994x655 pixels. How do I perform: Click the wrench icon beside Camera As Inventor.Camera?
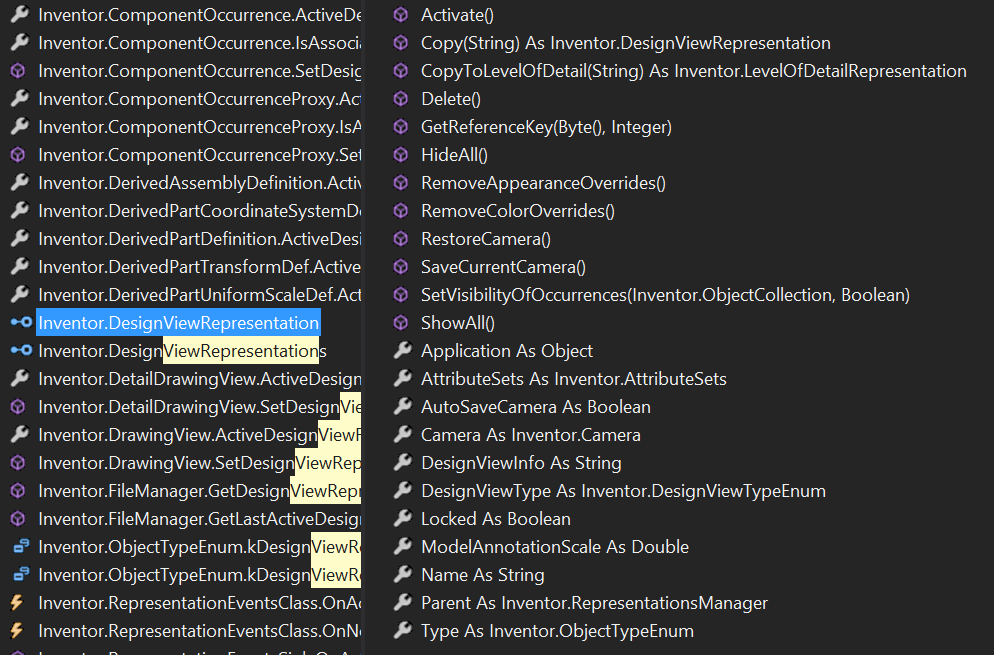coord(403,434)
